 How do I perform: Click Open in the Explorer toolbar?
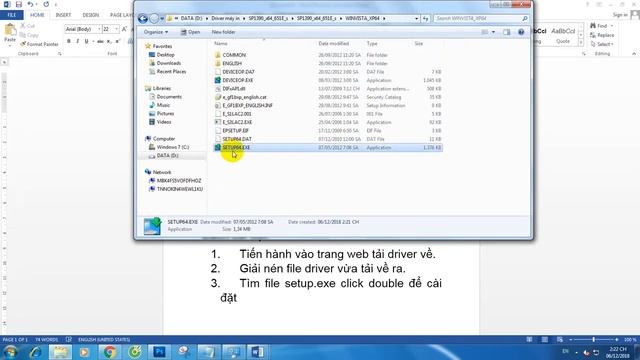191,32
